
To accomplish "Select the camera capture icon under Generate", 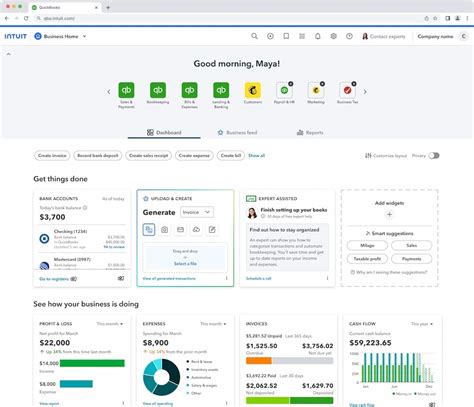I will coord(164,230).
